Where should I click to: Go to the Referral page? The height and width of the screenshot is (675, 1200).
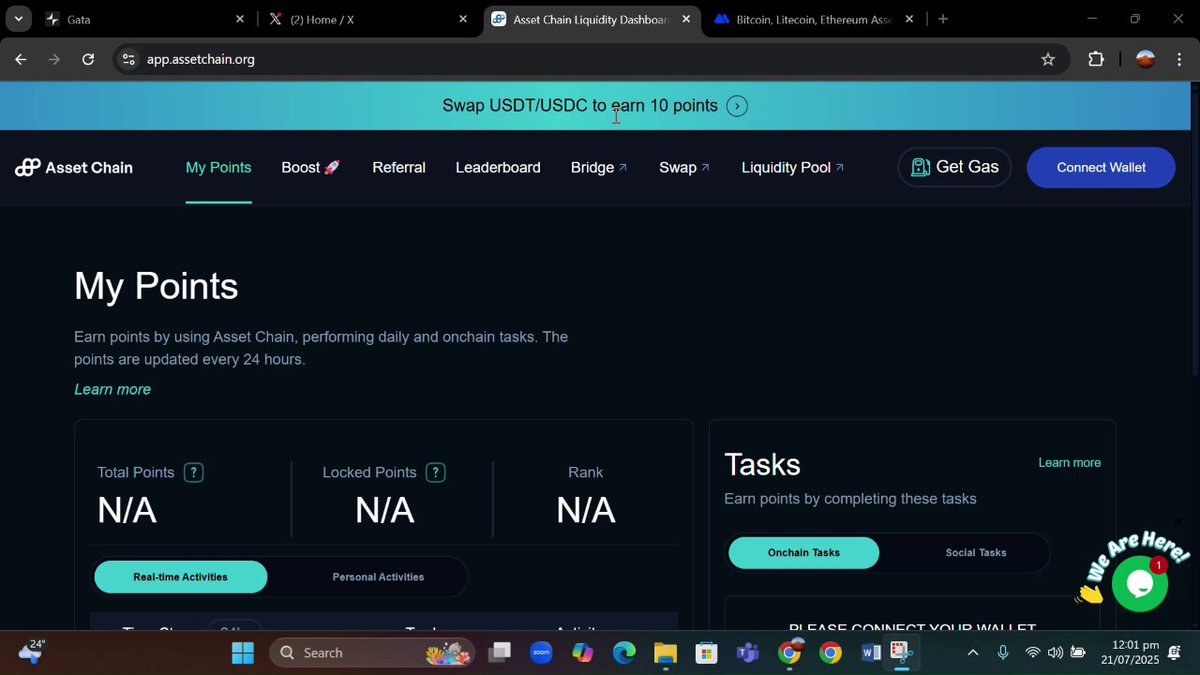tap(399, 168)
